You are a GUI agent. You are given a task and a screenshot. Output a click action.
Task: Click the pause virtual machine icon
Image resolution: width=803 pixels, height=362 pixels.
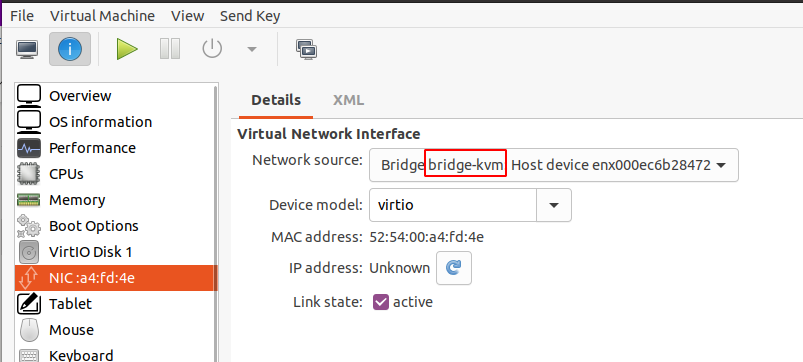pos(170,49)
